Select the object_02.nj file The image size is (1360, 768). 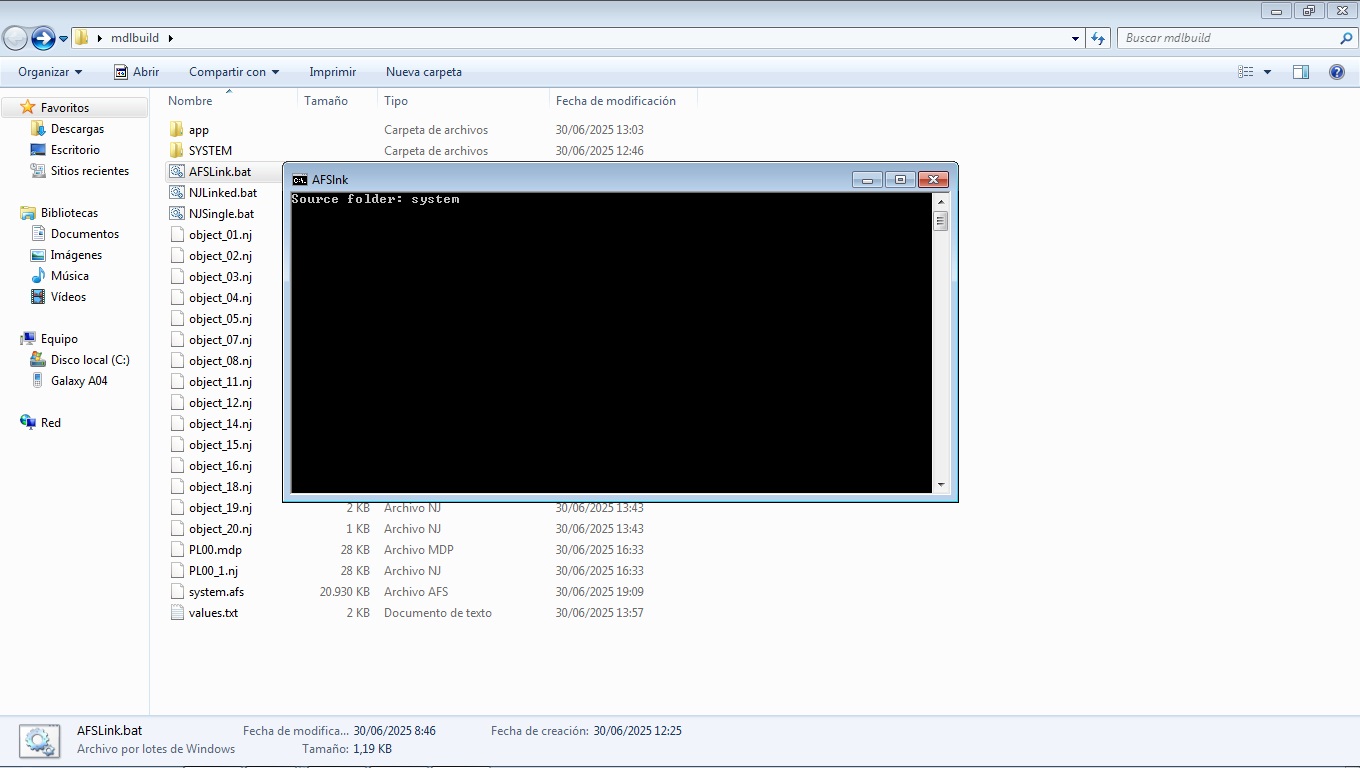click(220, 256)
